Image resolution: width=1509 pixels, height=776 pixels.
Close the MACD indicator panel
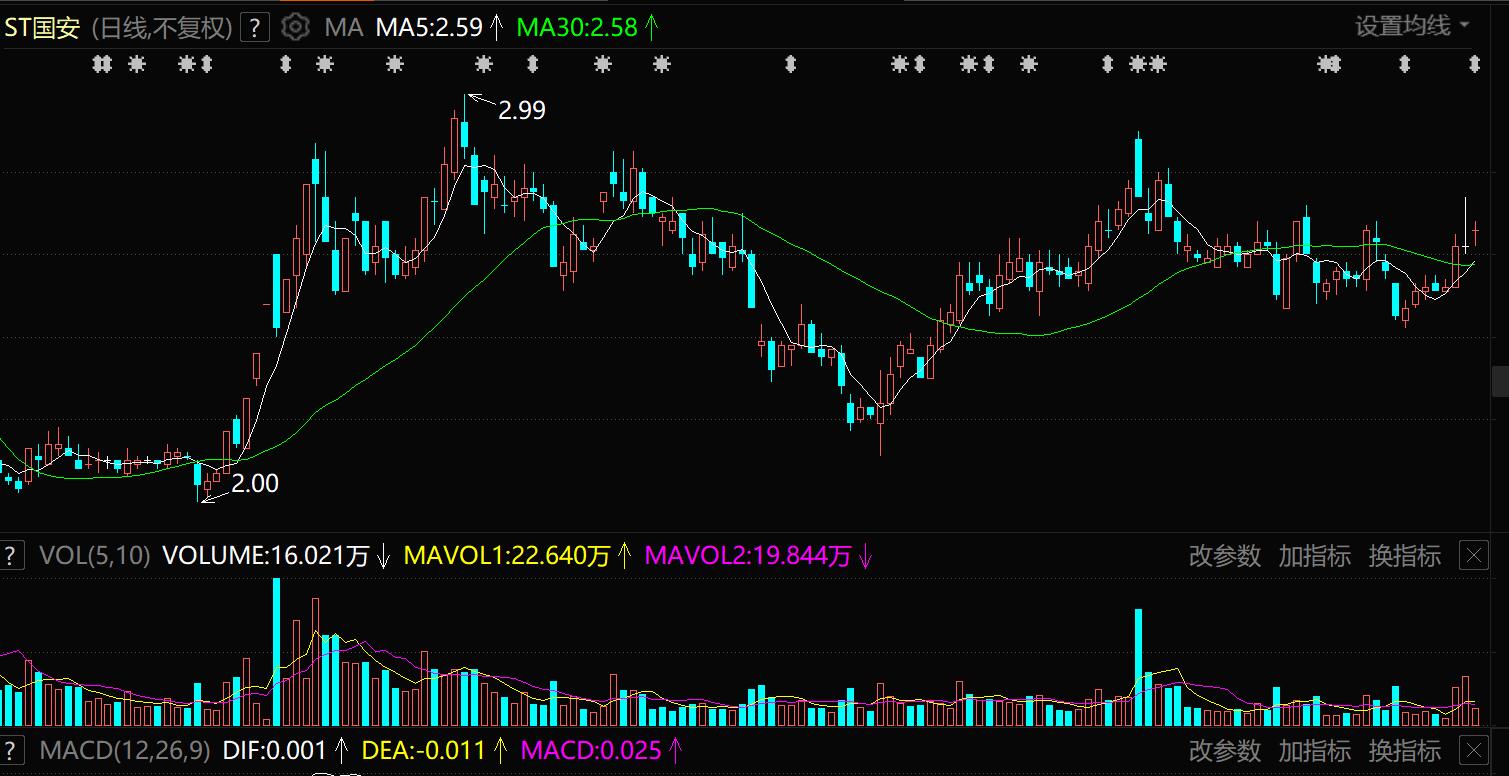(1474, 750)
